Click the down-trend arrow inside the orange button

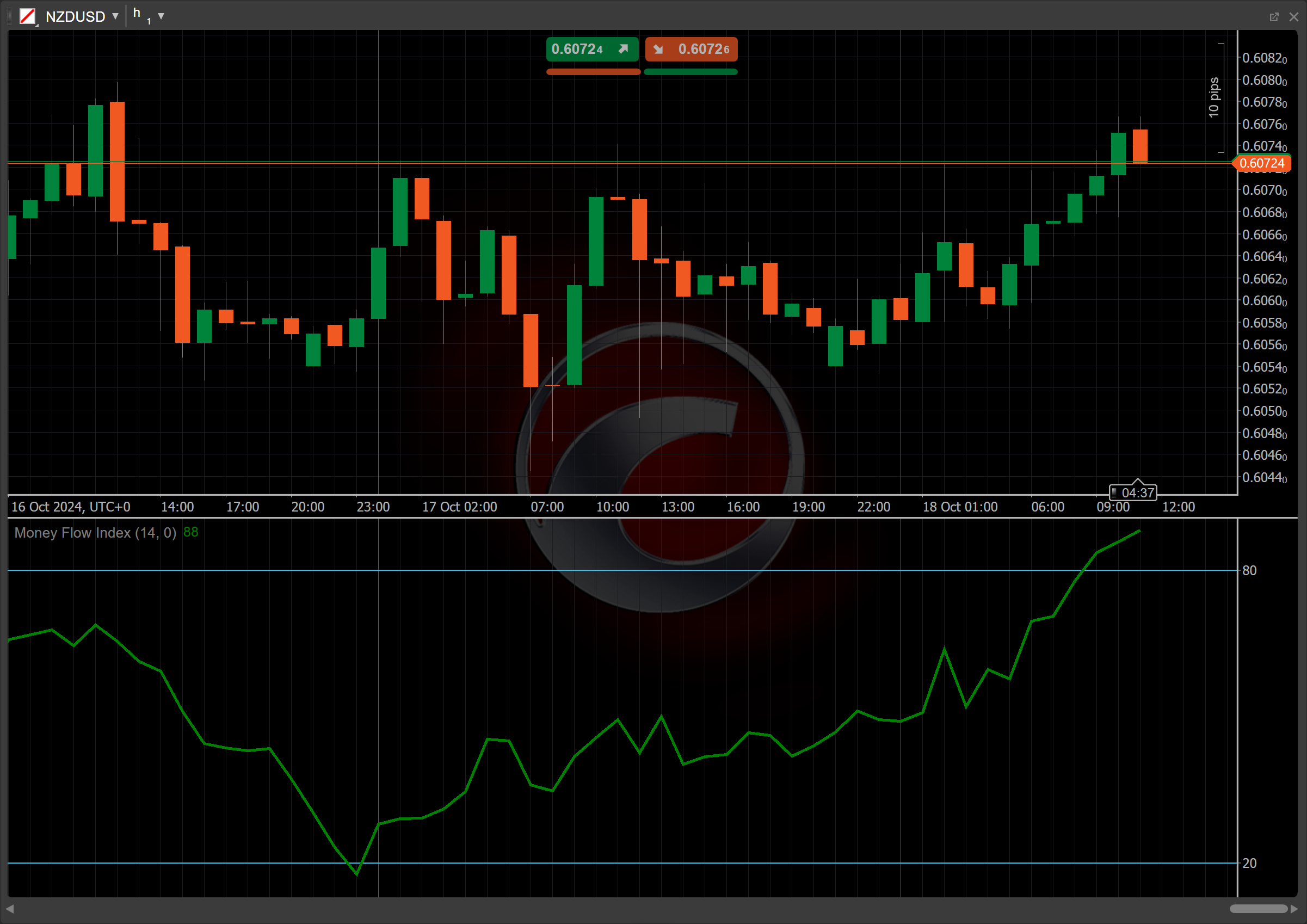pyautogui.click(x=658, y=49)
